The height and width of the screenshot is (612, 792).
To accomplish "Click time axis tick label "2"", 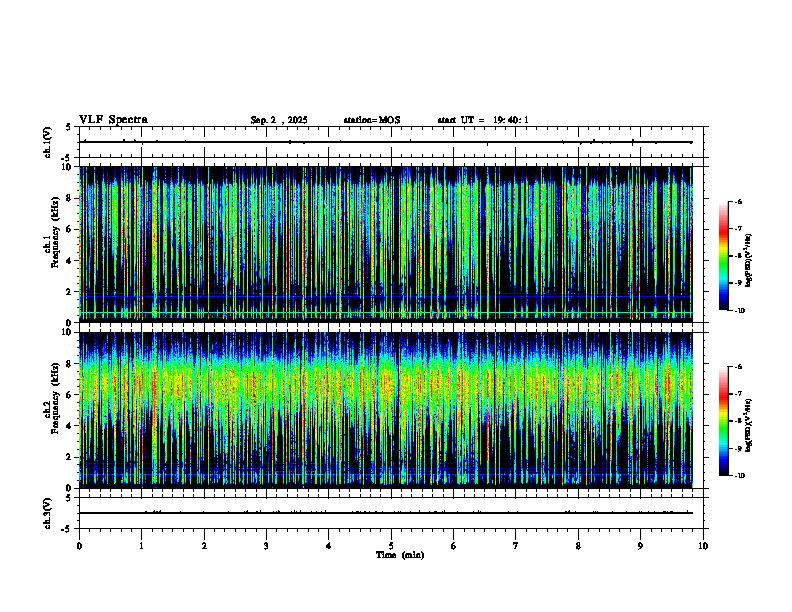I will coord(204,546).
